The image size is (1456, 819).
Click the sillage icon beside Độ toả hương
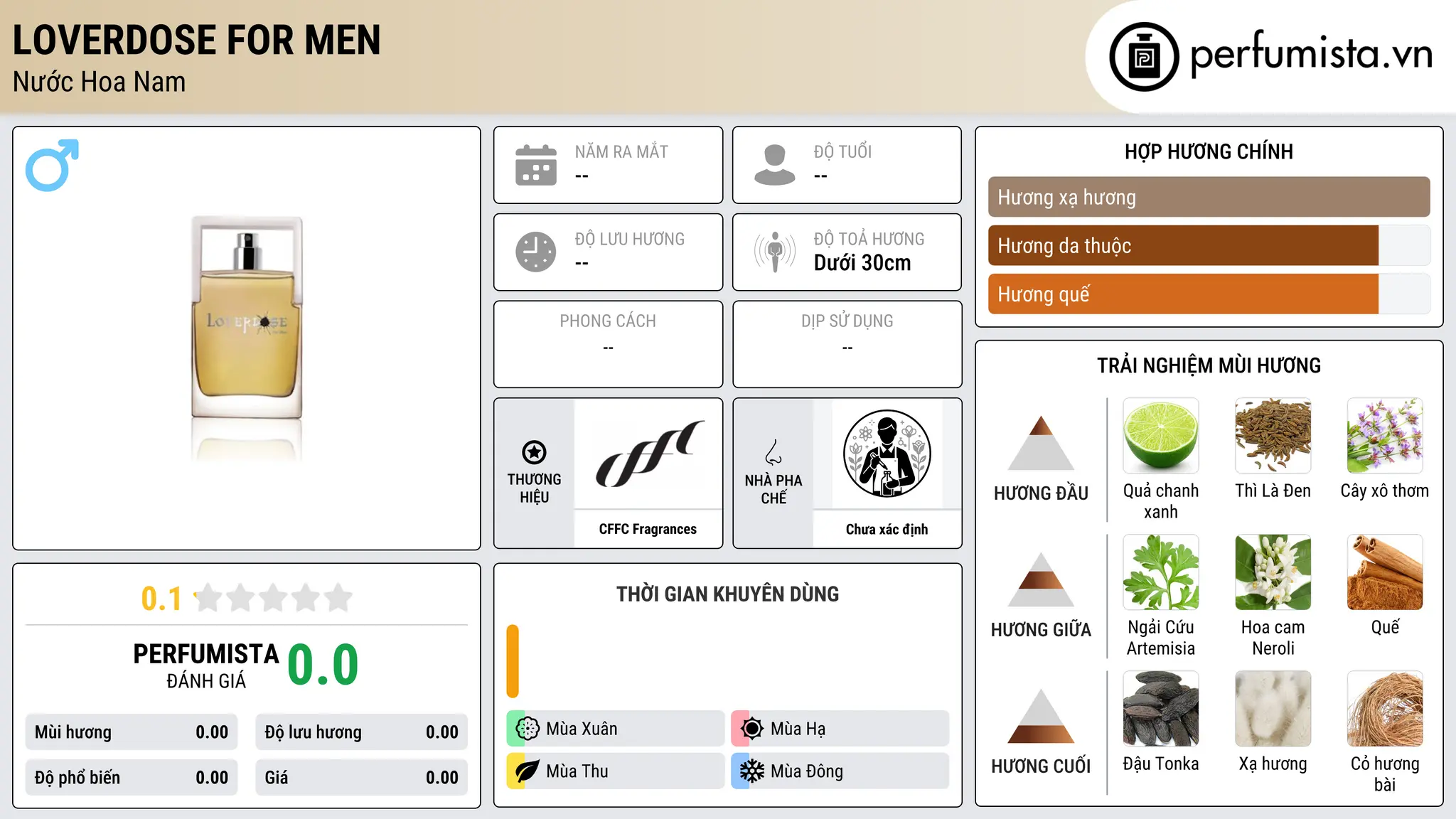[775, 252]
